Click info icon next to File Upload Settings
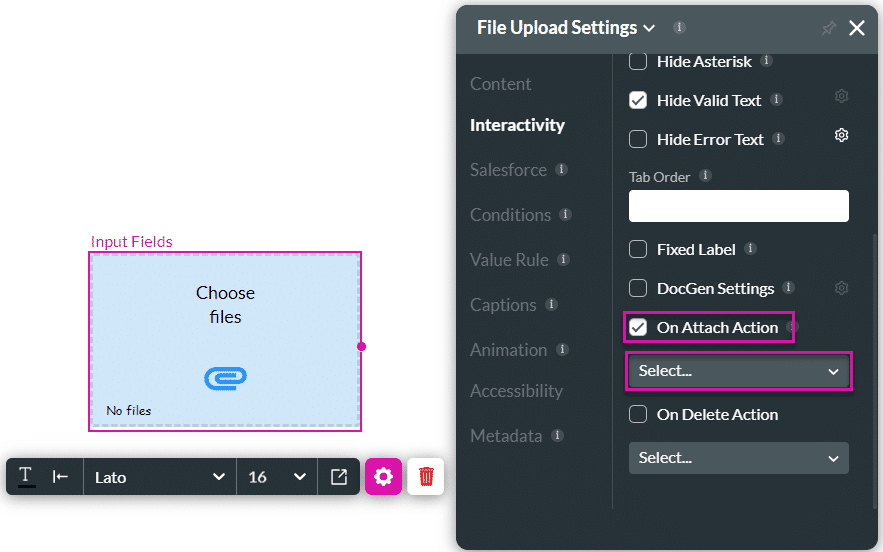The height and width of the screenshot is (552, 883). coord(680,27)
